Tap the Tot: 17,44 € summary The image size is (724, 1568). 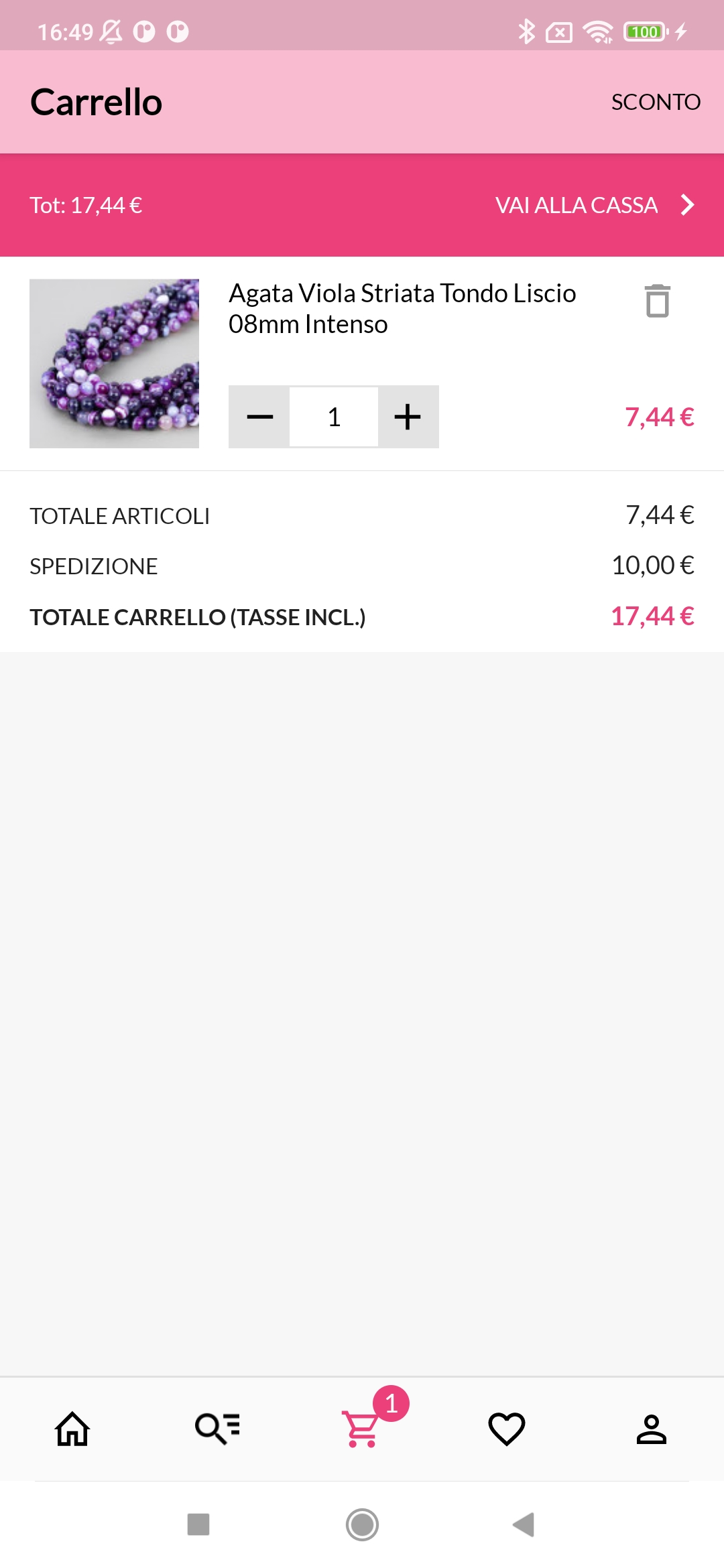86,205
